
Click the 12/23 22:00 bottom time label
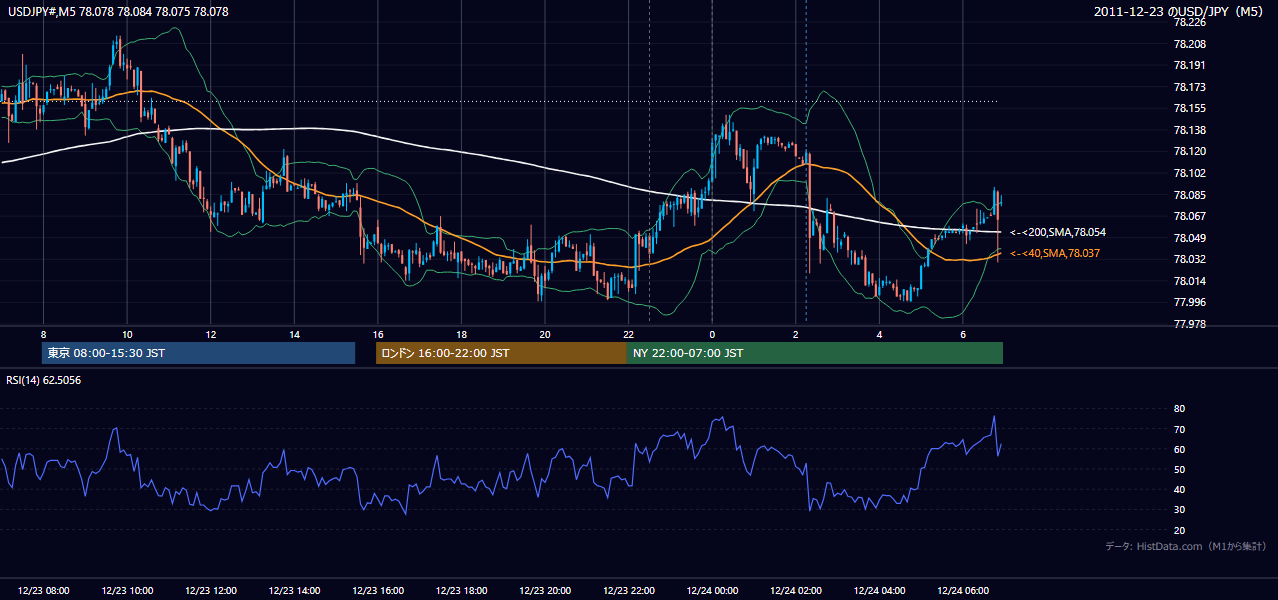pyautogui.click(x=628, y=591)
